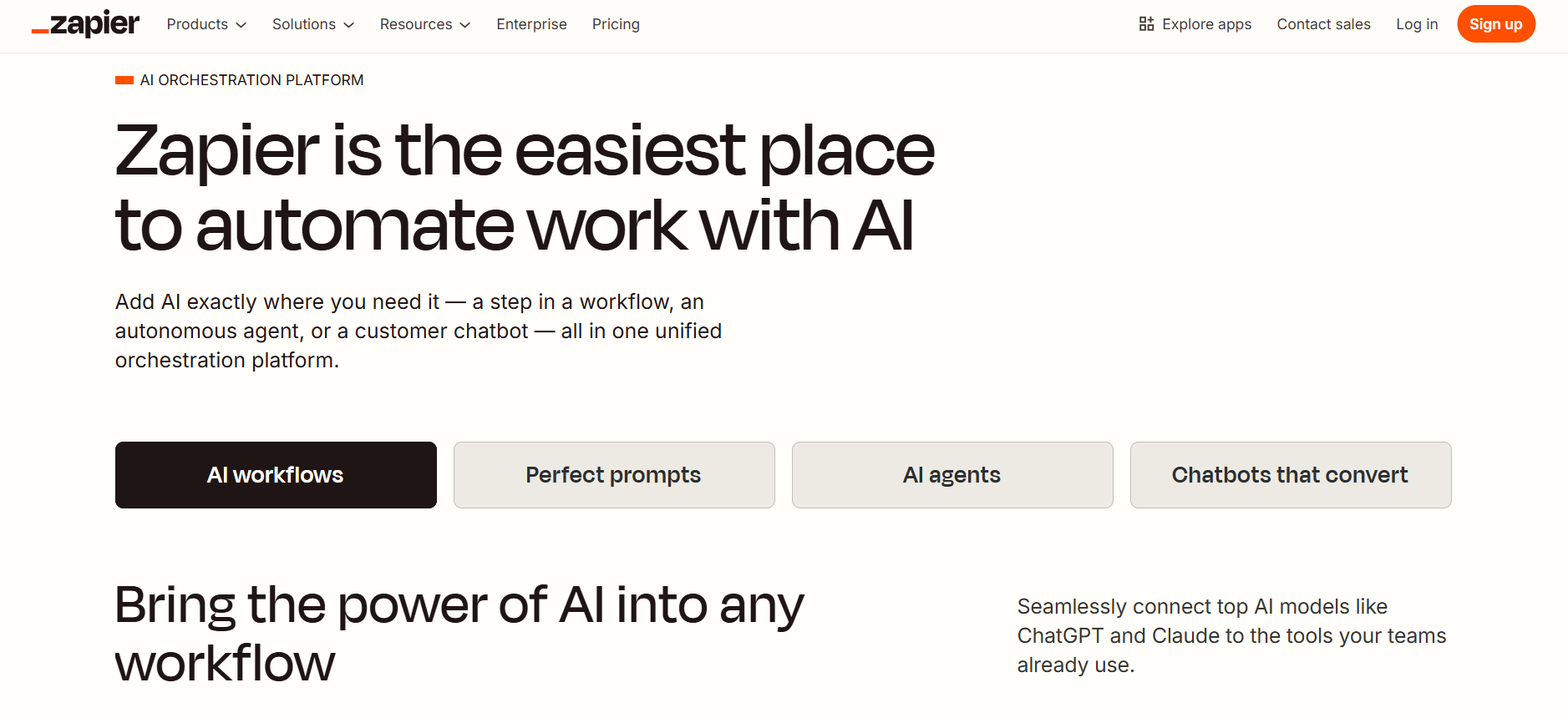Click the orange AI Orchestration Platform marker
1568x718 pixels.
click(124, 80)
